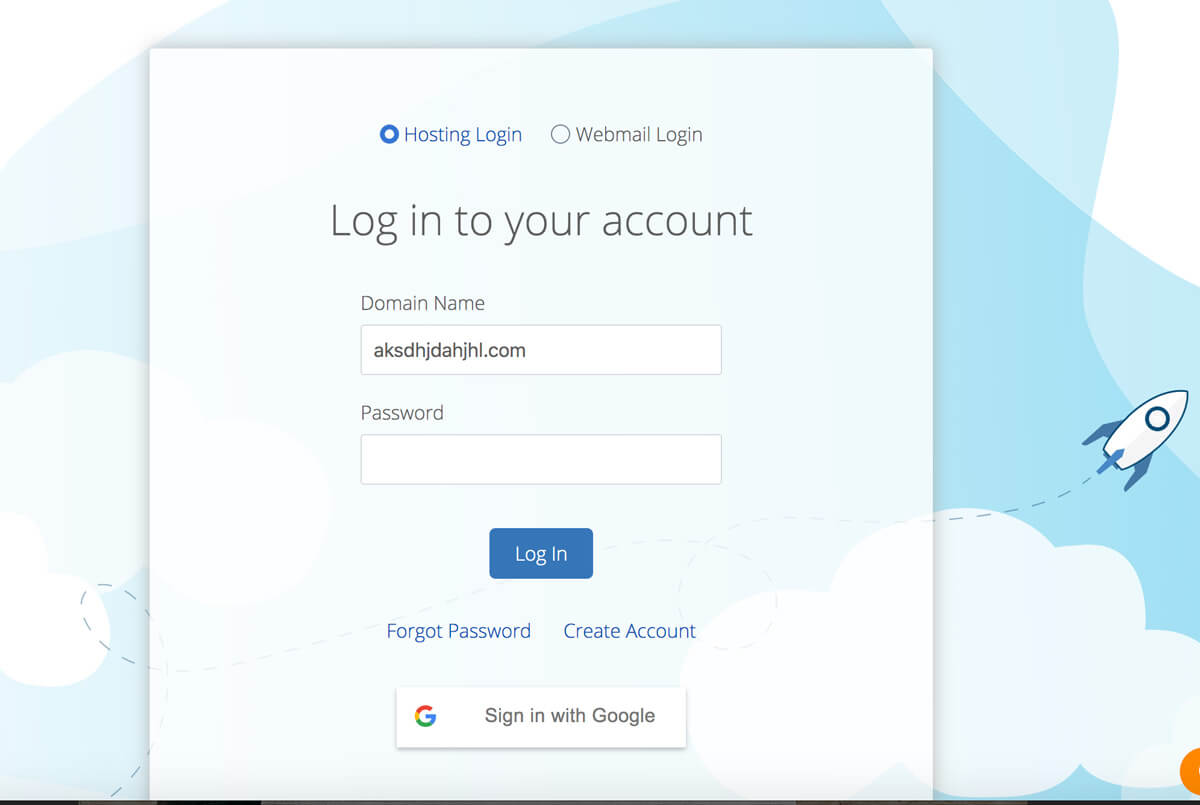Click the 'Domain Name' field label
The image size is (1200, 805).
[423, 303]
